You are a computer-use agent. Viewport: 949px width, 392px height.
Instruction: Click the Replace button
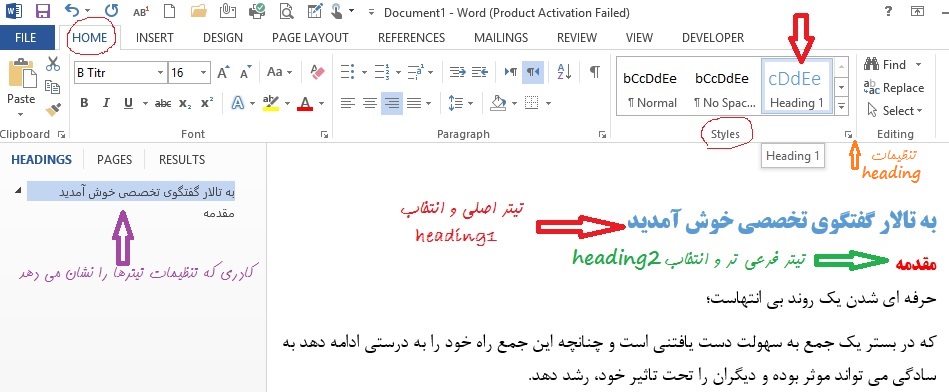[x=895, y=88]
